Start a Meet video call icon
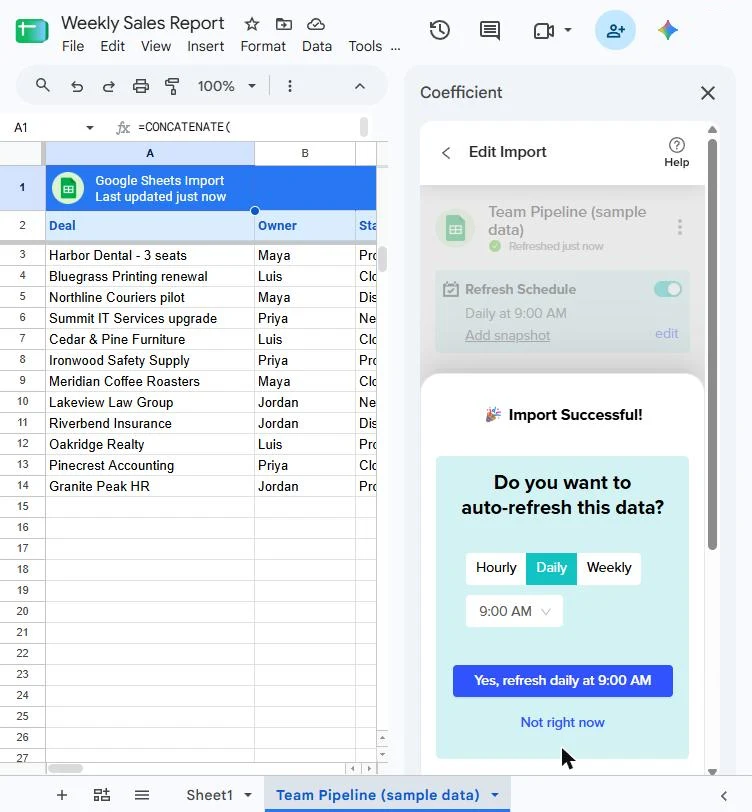This screenshot has width=752, height=812. [544, 31]
